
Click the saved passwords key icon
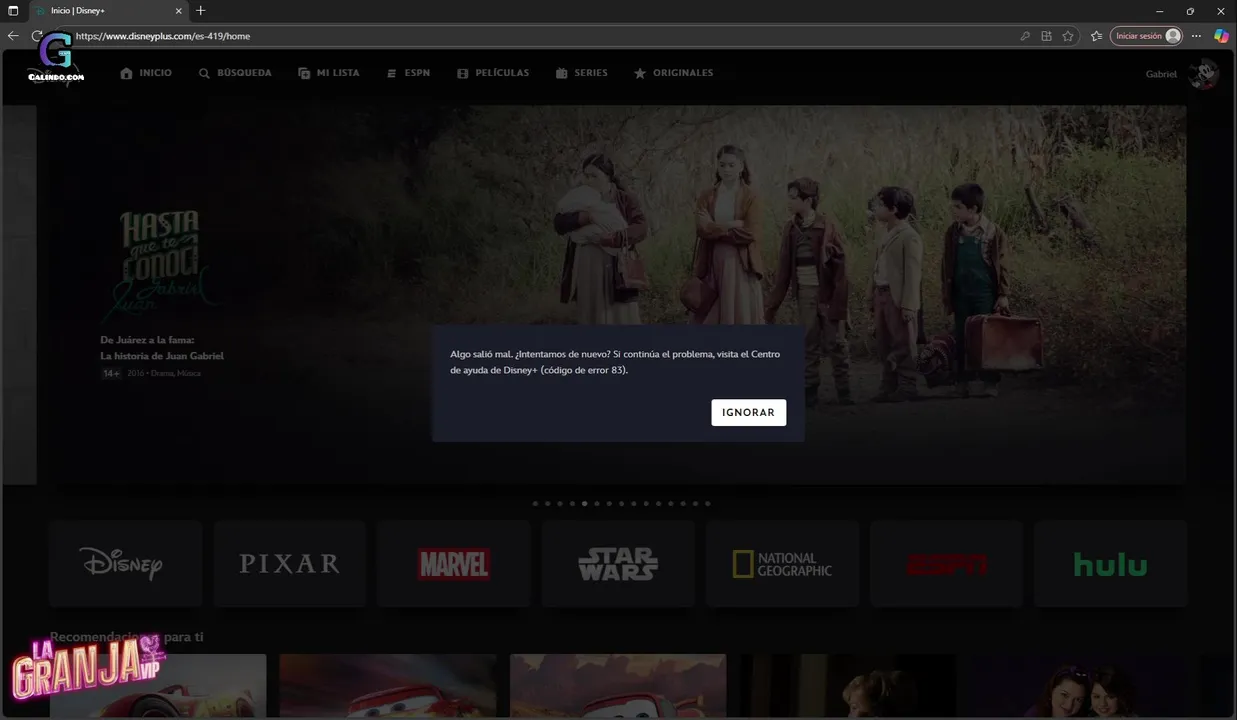pos(1025,36)
